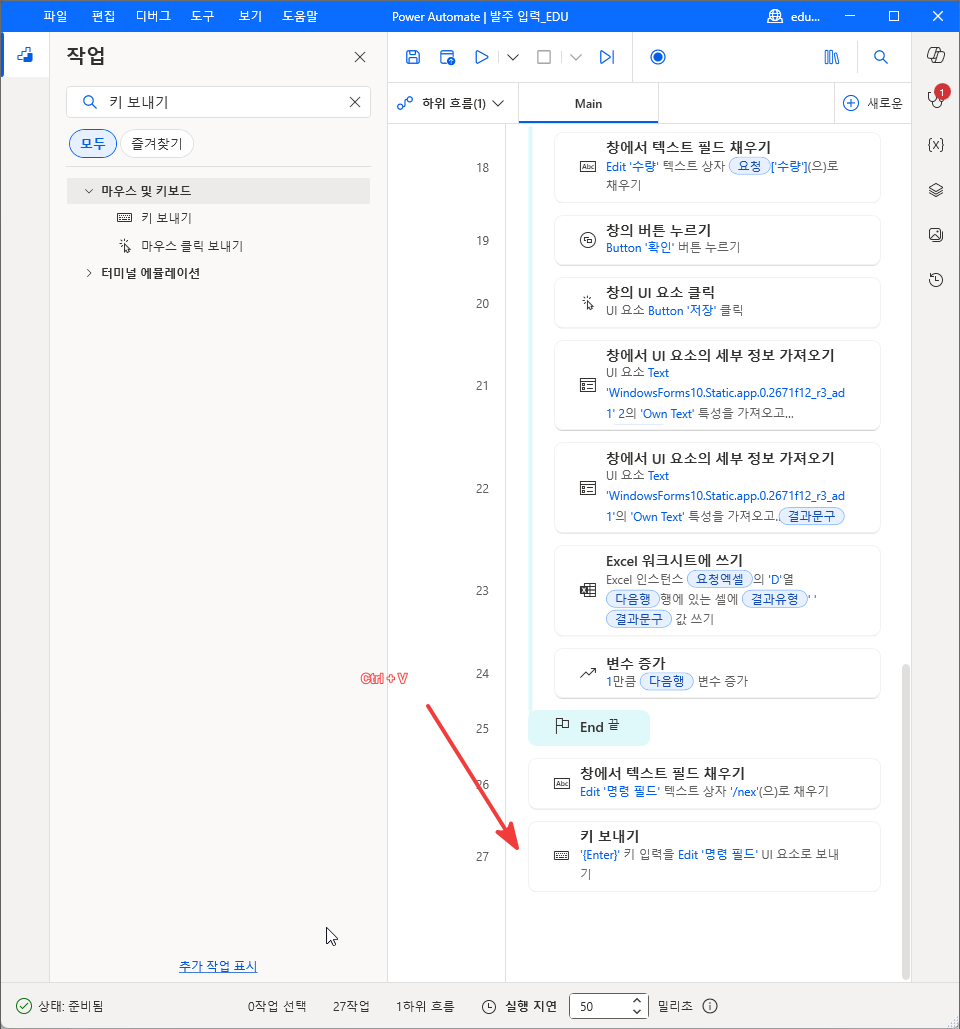Close the 작업 panel
Viewport: 960px width, 1029px height.
[360, 57]
